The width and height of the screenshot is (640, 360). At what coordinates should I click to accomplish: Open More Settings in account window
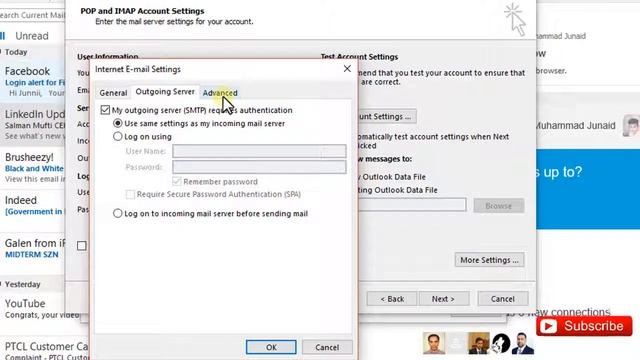(x=489, y=260)
